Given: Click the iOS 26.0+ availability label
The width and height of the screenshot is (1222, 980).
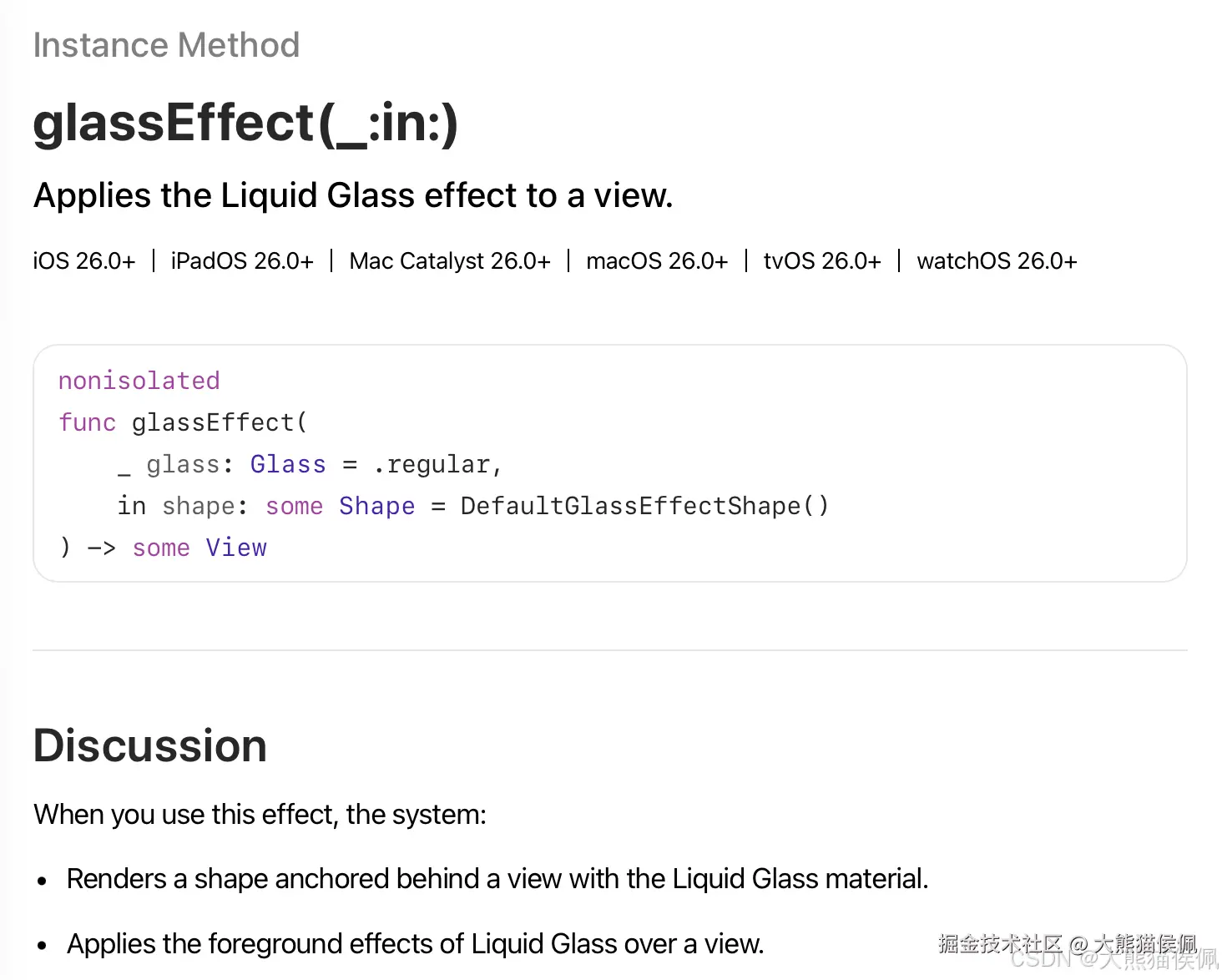Looking at the screenshot, I should point(84,260).
